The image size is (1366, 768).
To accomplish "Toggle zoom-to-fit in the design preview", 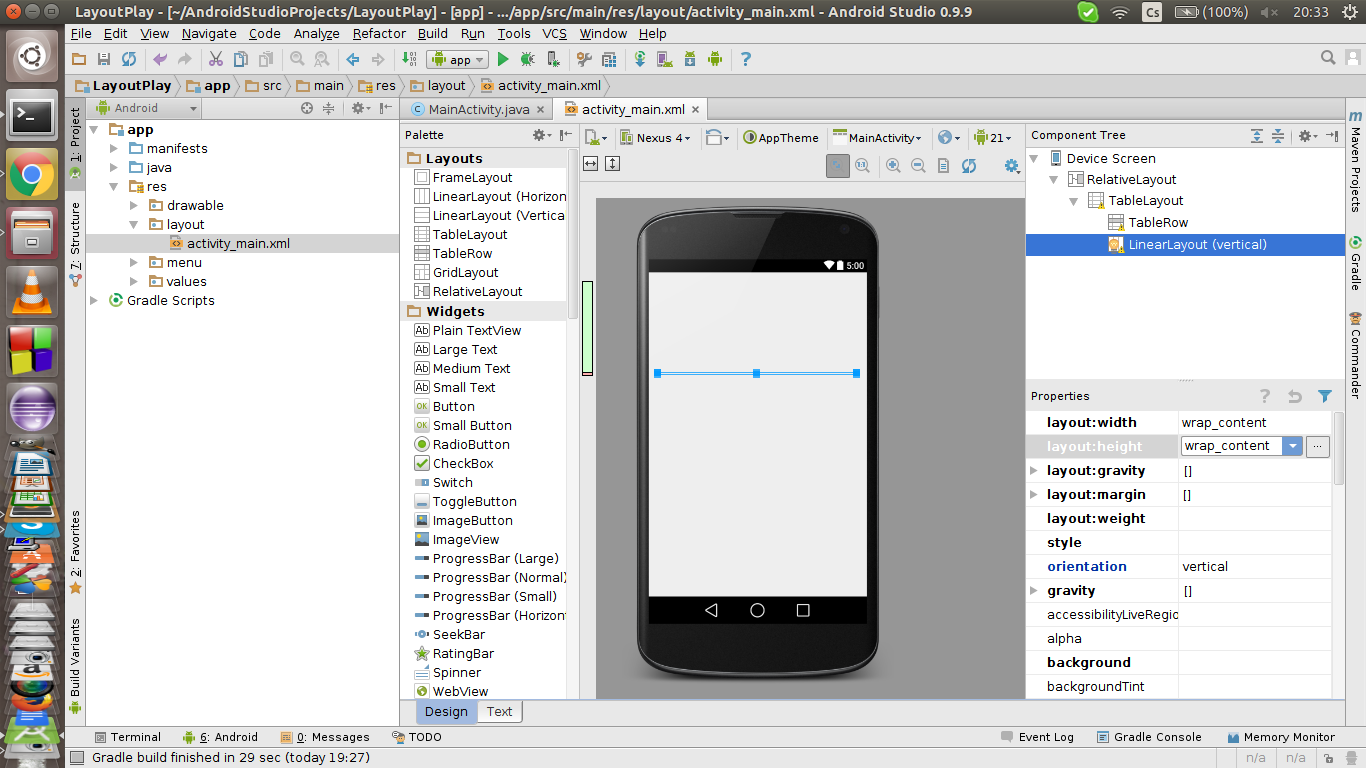I will tap(837, 165).
